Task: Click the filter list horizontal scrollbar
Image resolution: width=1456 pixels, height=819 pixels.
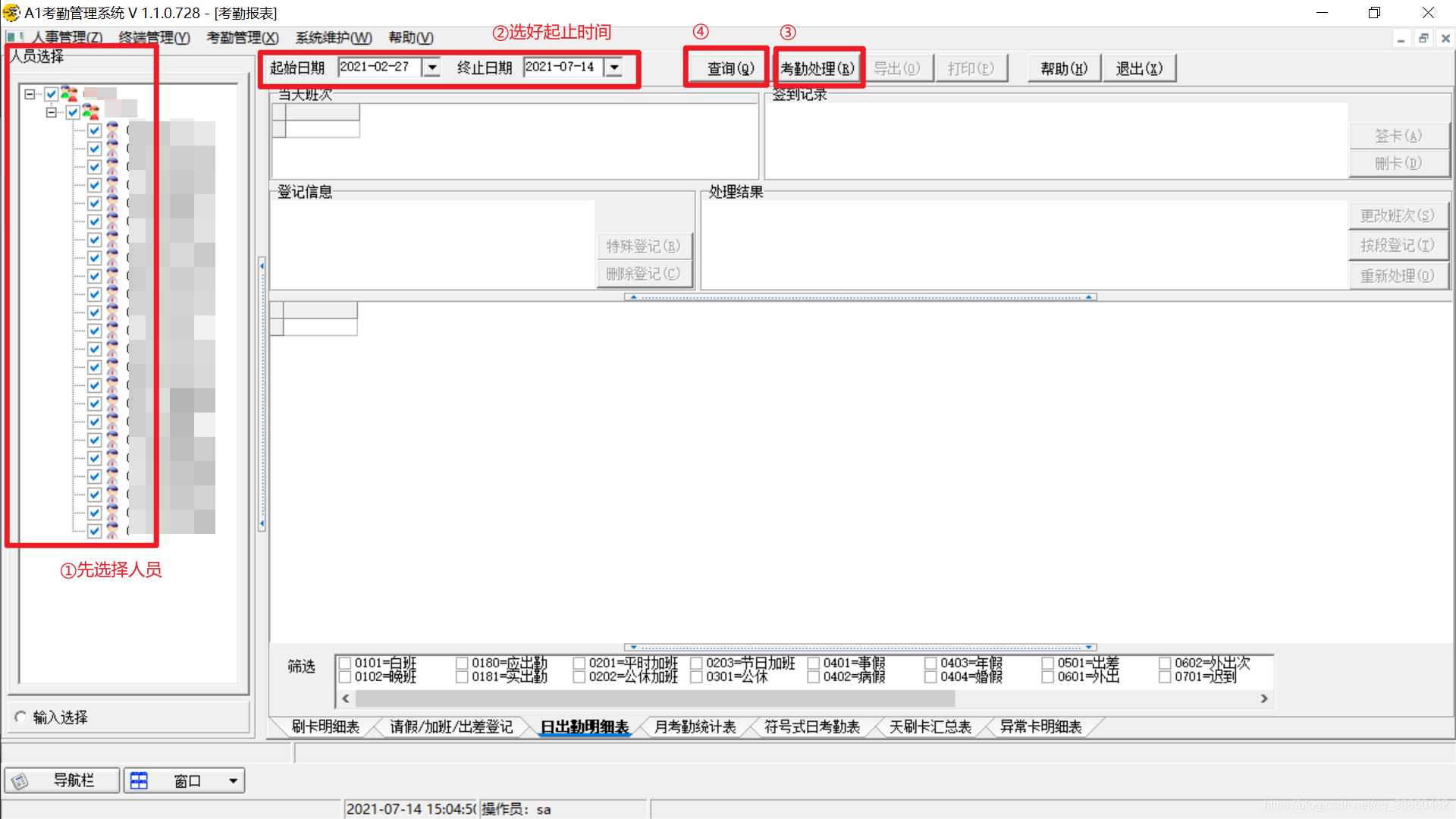Action: pyautogui.click(x=654, y=698)
